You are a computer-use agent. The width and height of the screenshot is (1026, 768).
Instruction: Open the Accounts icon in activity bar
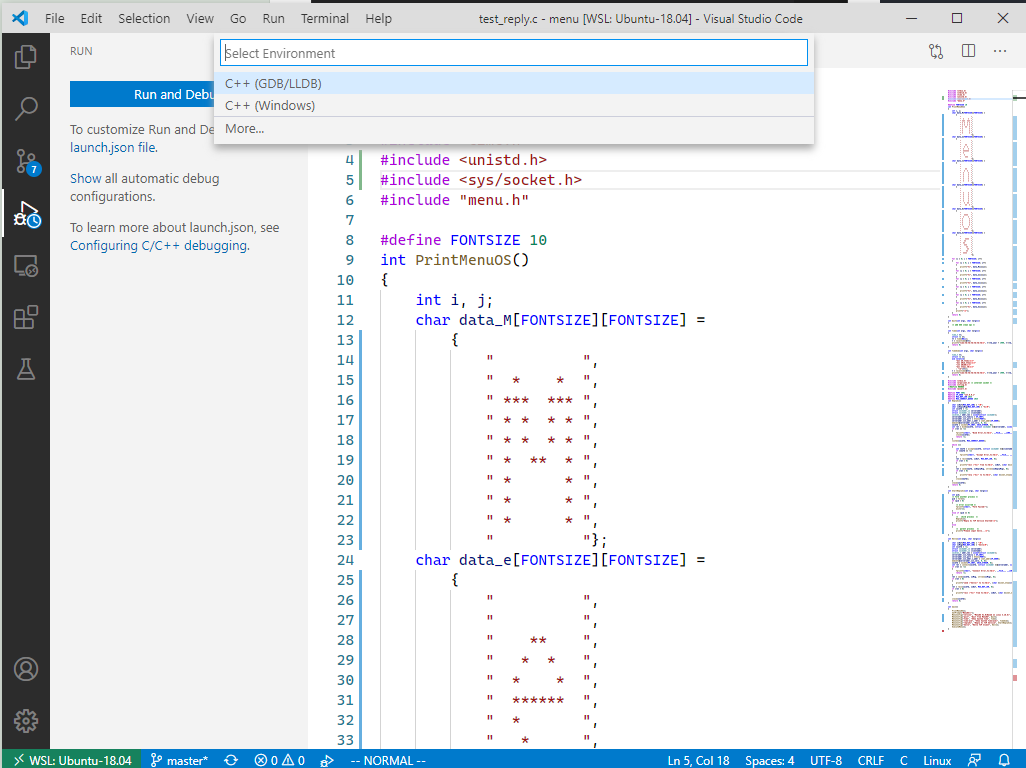tap(26, 669)
